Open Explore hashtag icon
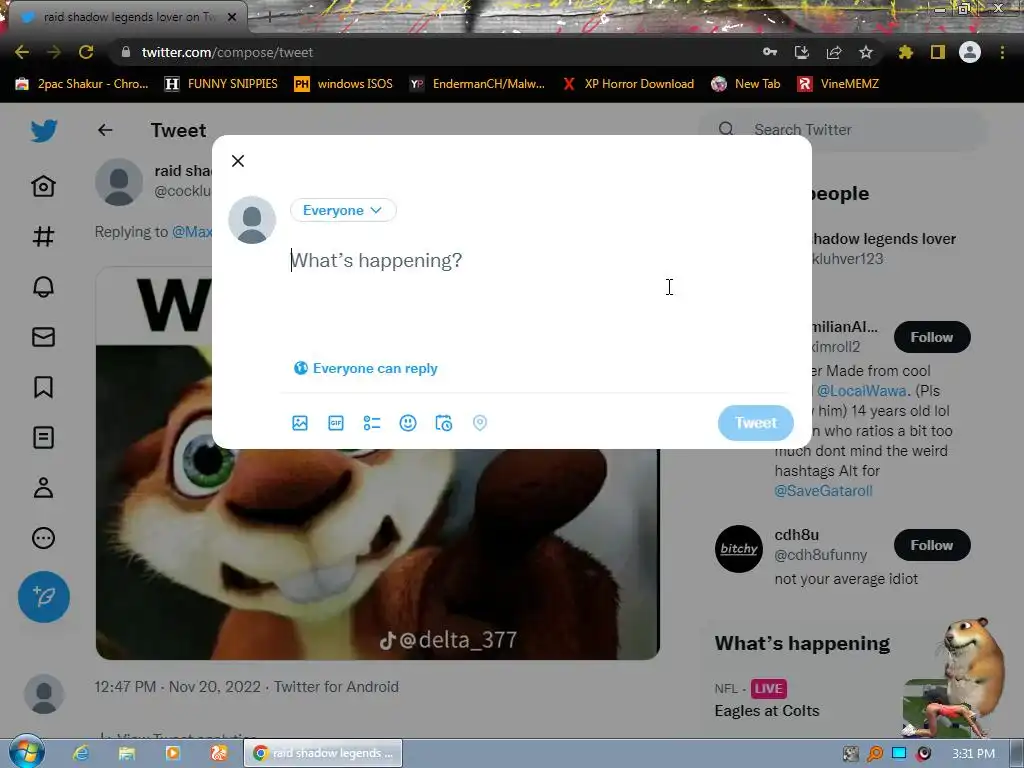The image size is (1024, 768). click(x=44, y=236)
